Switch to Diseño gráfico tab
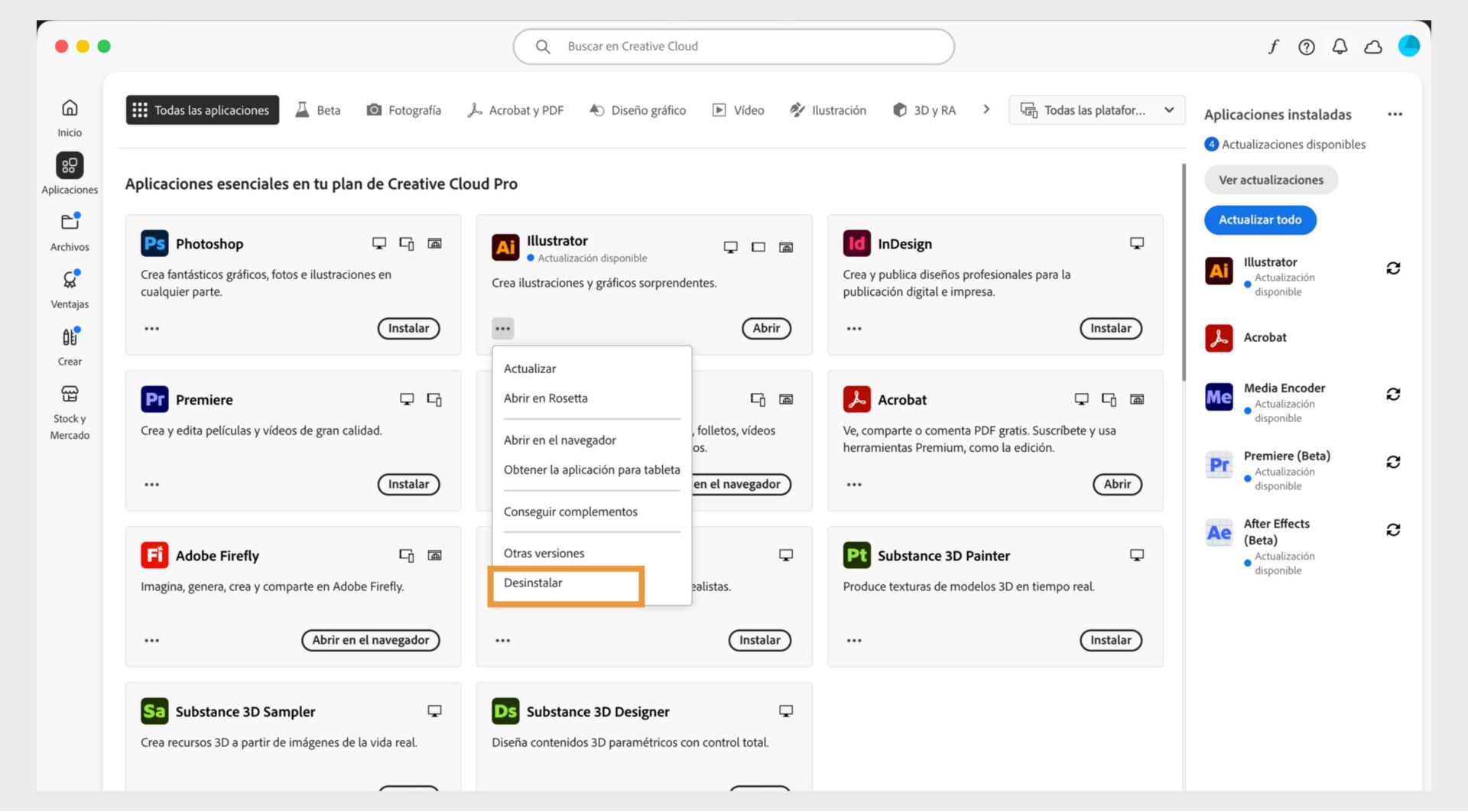This screenshot has width=1468, height=812. tap(638, 110)
